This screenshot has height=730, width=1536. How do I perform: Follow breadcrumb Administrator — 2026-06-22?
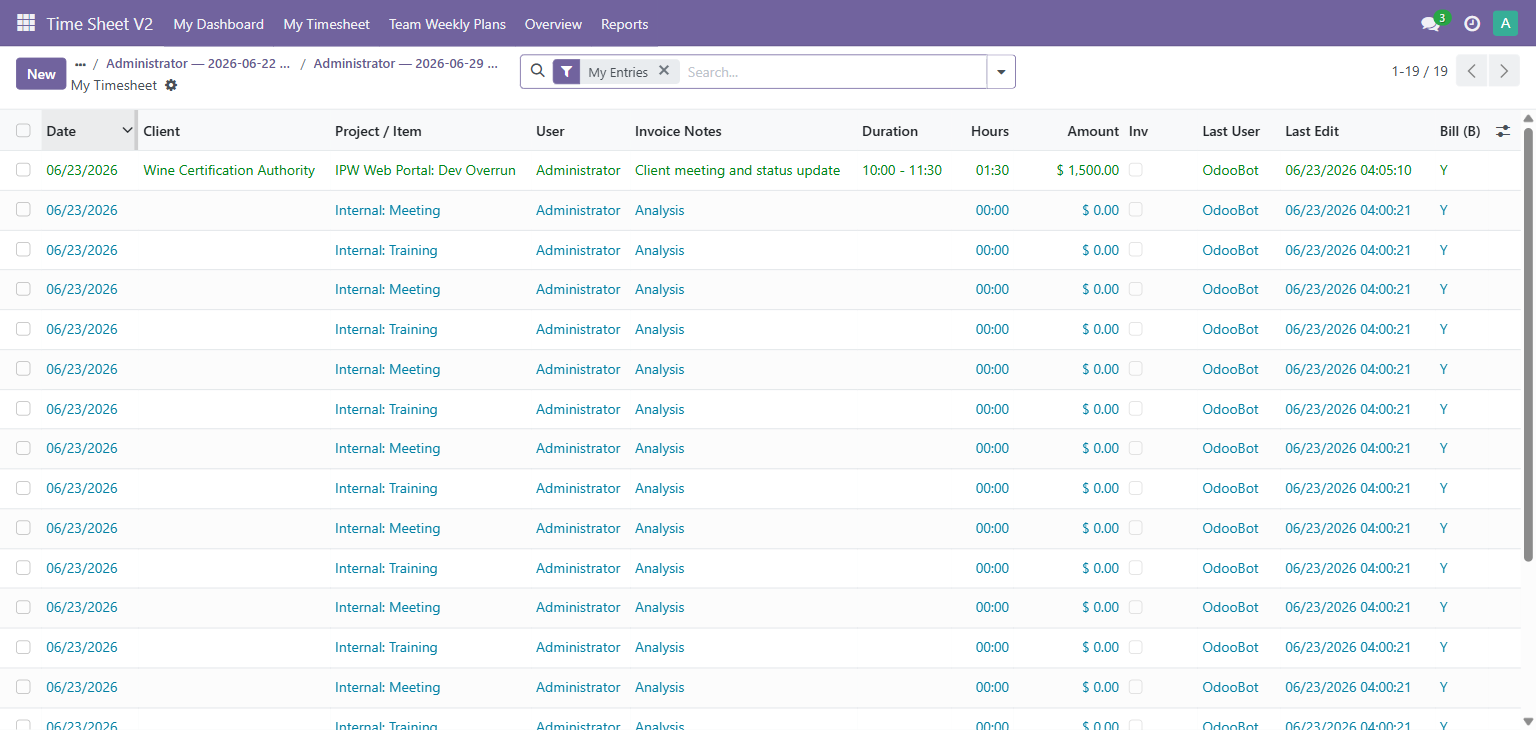click(x=198, y=63)
